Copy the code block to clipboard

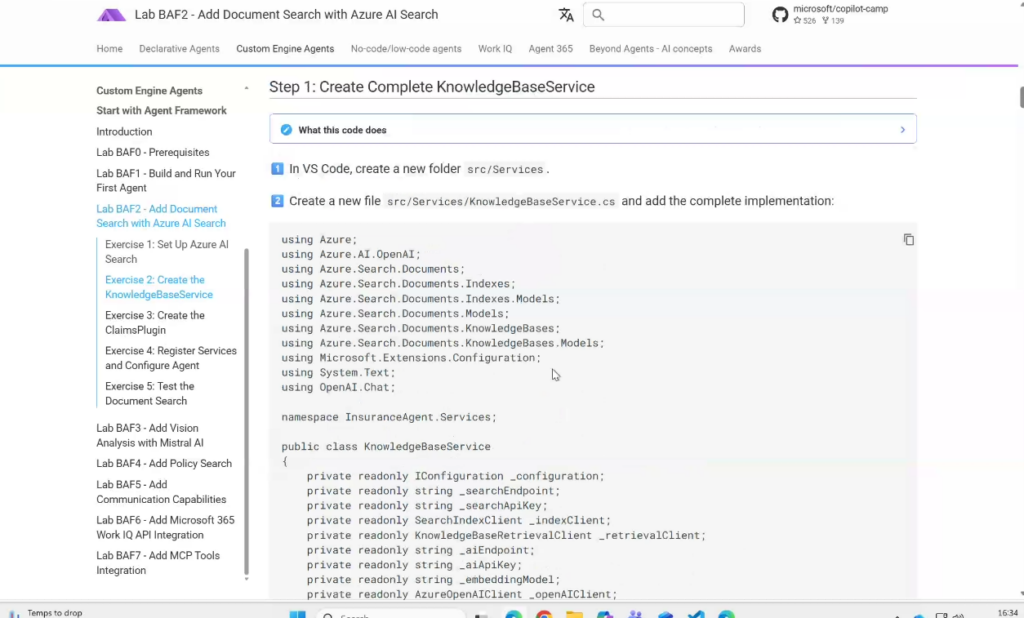coord(908,240)
